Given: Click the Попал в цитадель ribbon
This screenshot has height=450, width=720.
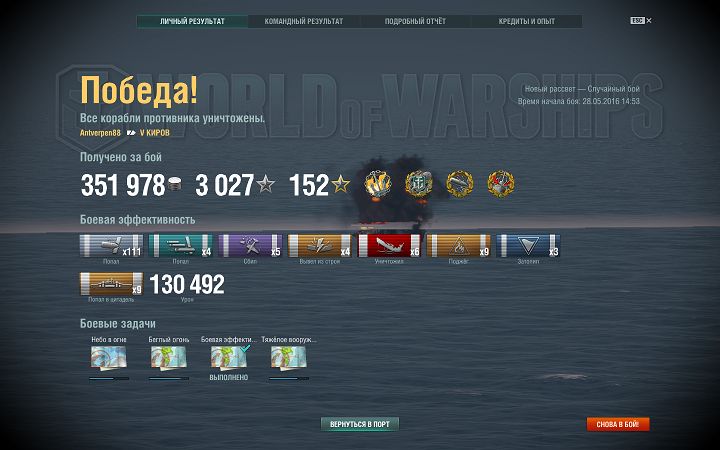Looking at the screenshot, I should click(x=111, y=284).
